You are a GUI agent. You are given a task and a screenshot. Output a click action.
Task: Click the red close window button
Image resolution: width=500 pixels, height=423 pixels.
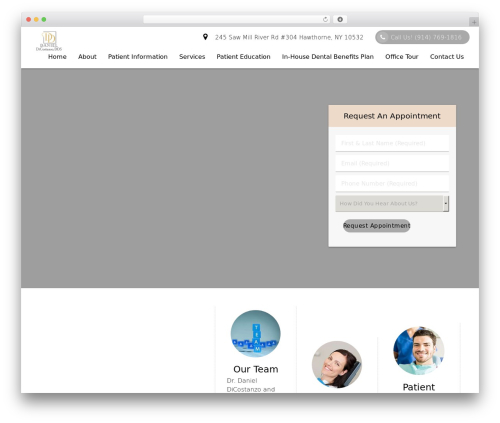pyautogui.click(x=29, y=19)
